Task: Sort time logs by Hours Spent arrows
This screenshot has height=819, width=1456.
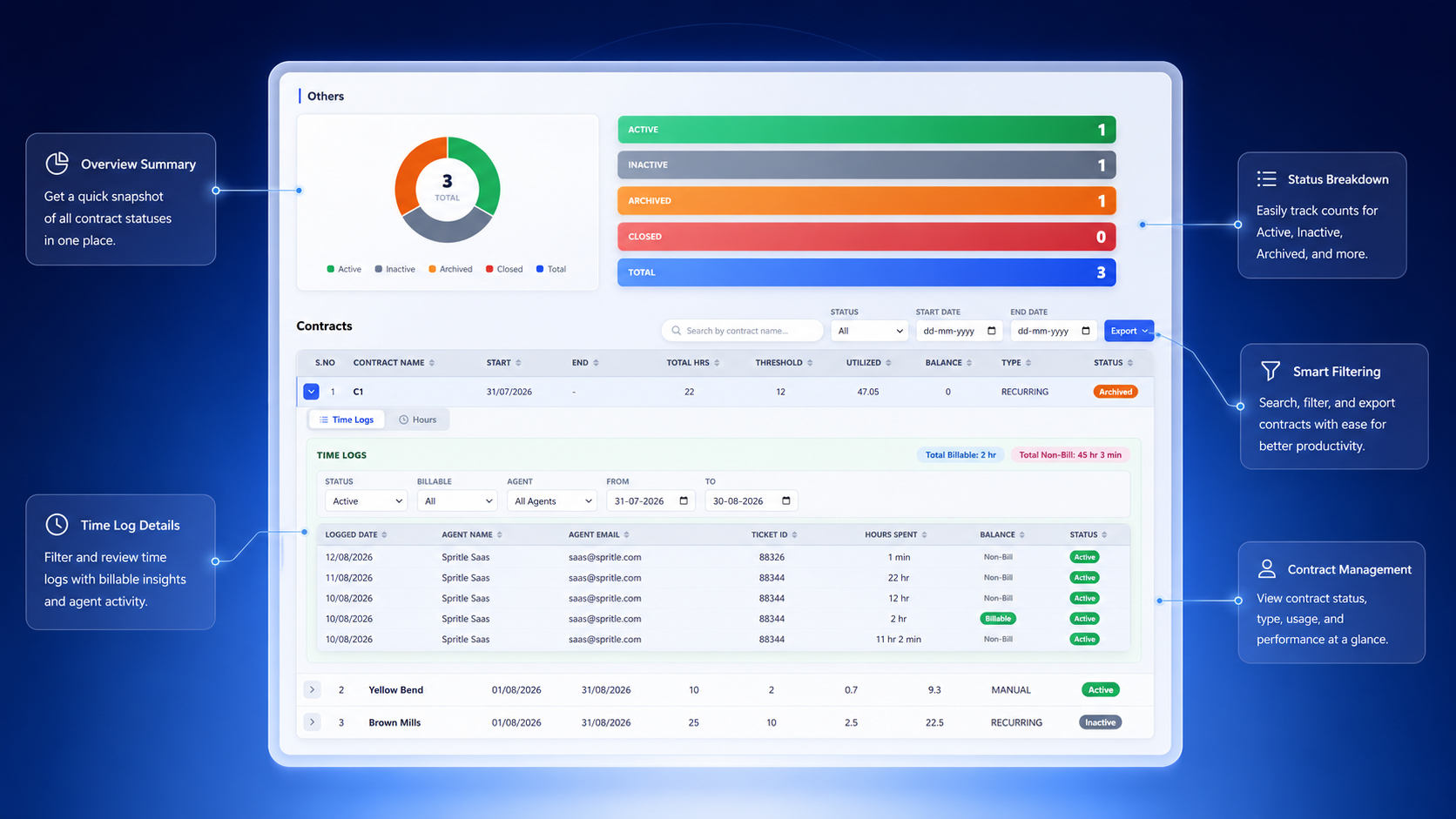Action: click(x=924, y=534)
